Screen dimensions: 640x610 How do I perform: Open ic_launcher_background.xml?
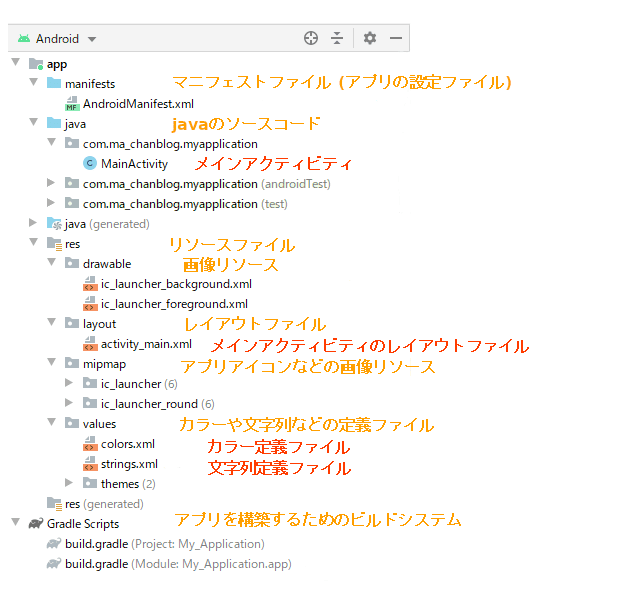[x=176, y=284]
